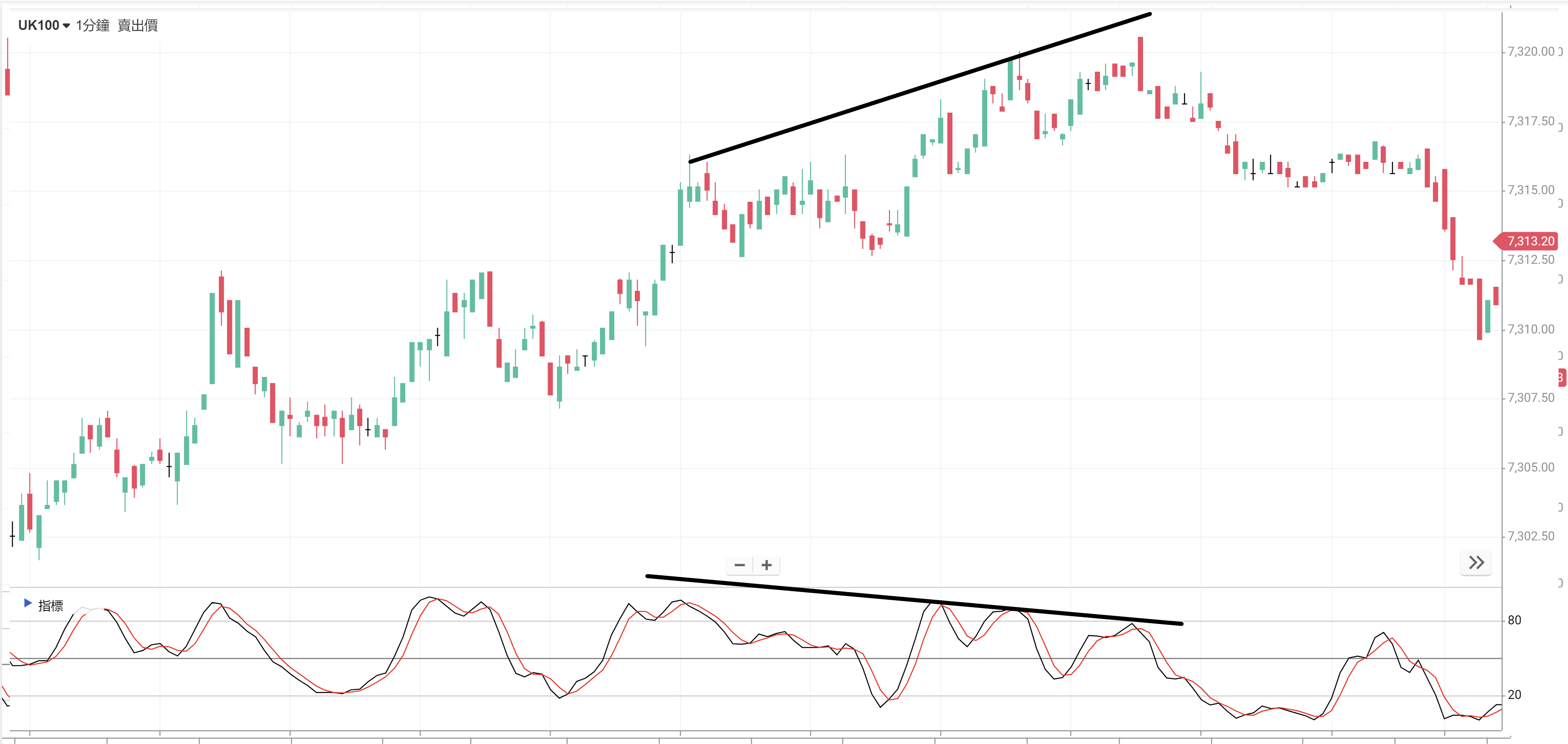Image resolution: width=1568 pixels, height=744 pixels.
Task: Click the 7,302.50 price axis label
Action: 1531,537
